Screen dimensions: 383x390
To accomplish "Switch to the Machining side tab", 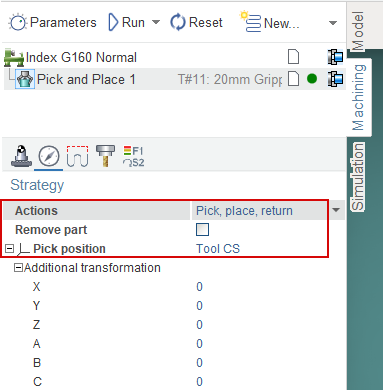I will [359, 97].
